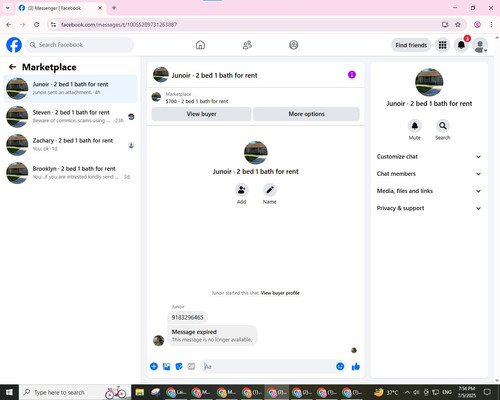The width and height of the screenshot is (500, 400).
Task: Open the Notifications bell icon
Action: 461,45
